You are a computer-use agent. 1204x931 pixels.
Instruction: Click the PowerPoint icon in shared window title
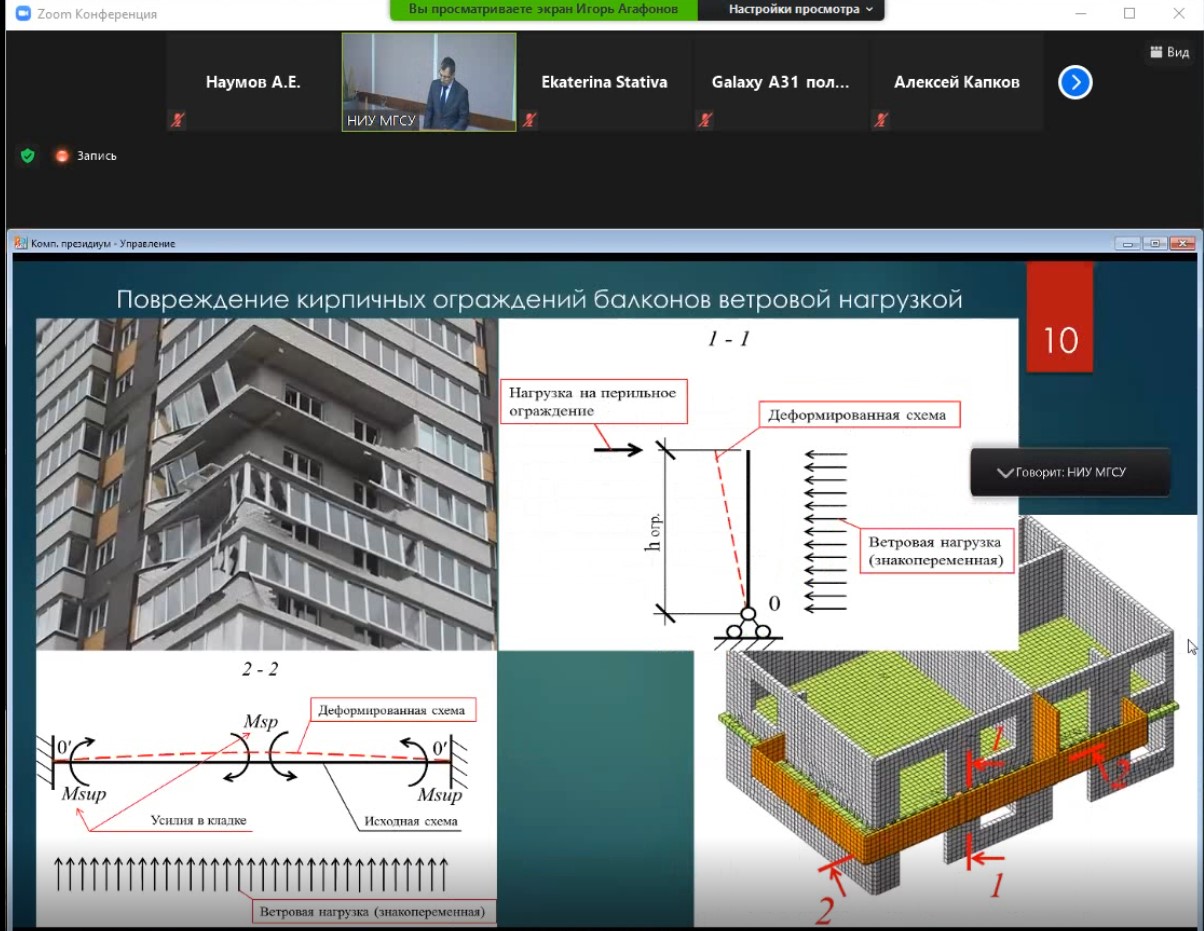[20, 243]
